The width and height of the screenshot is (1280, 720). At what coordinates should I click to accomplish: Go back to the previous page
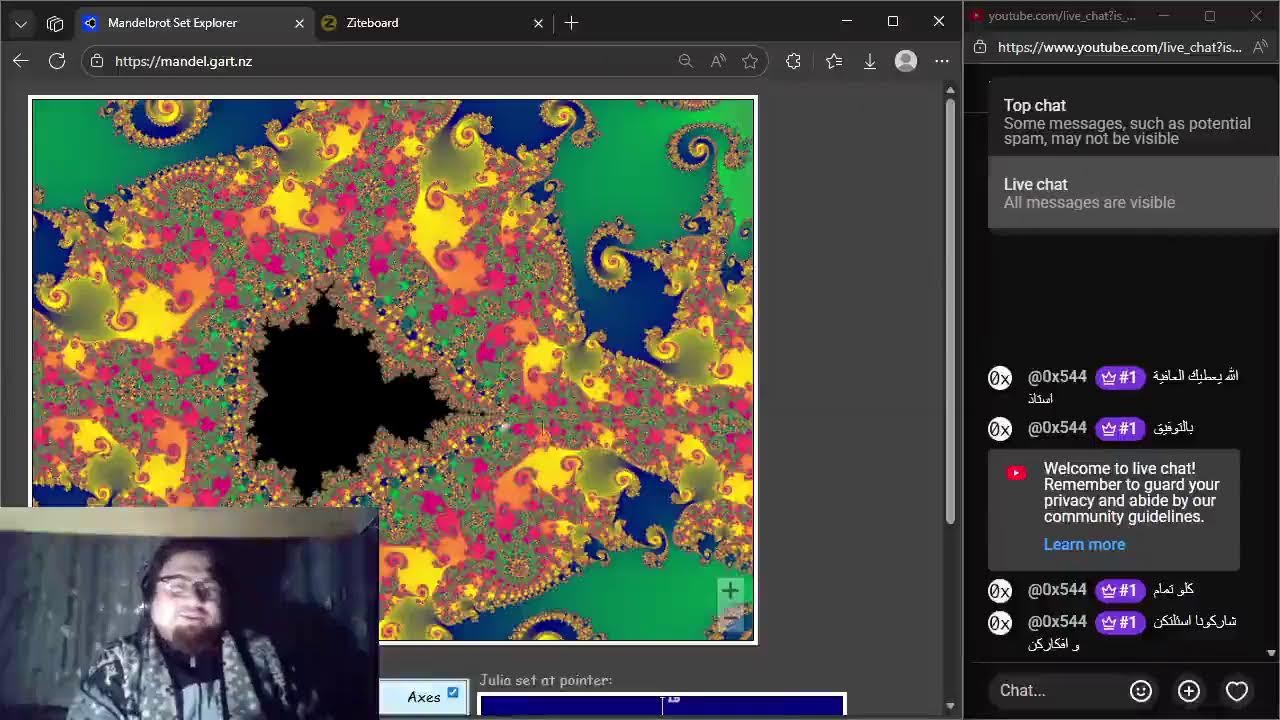click(21, 61)
